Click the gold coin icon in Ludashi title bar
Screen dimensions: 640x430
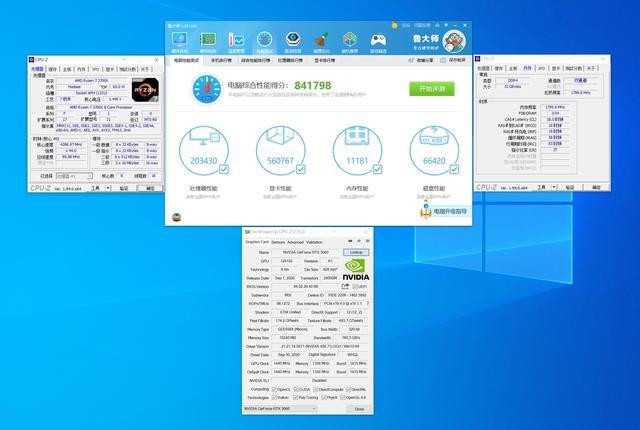[394, 25]
